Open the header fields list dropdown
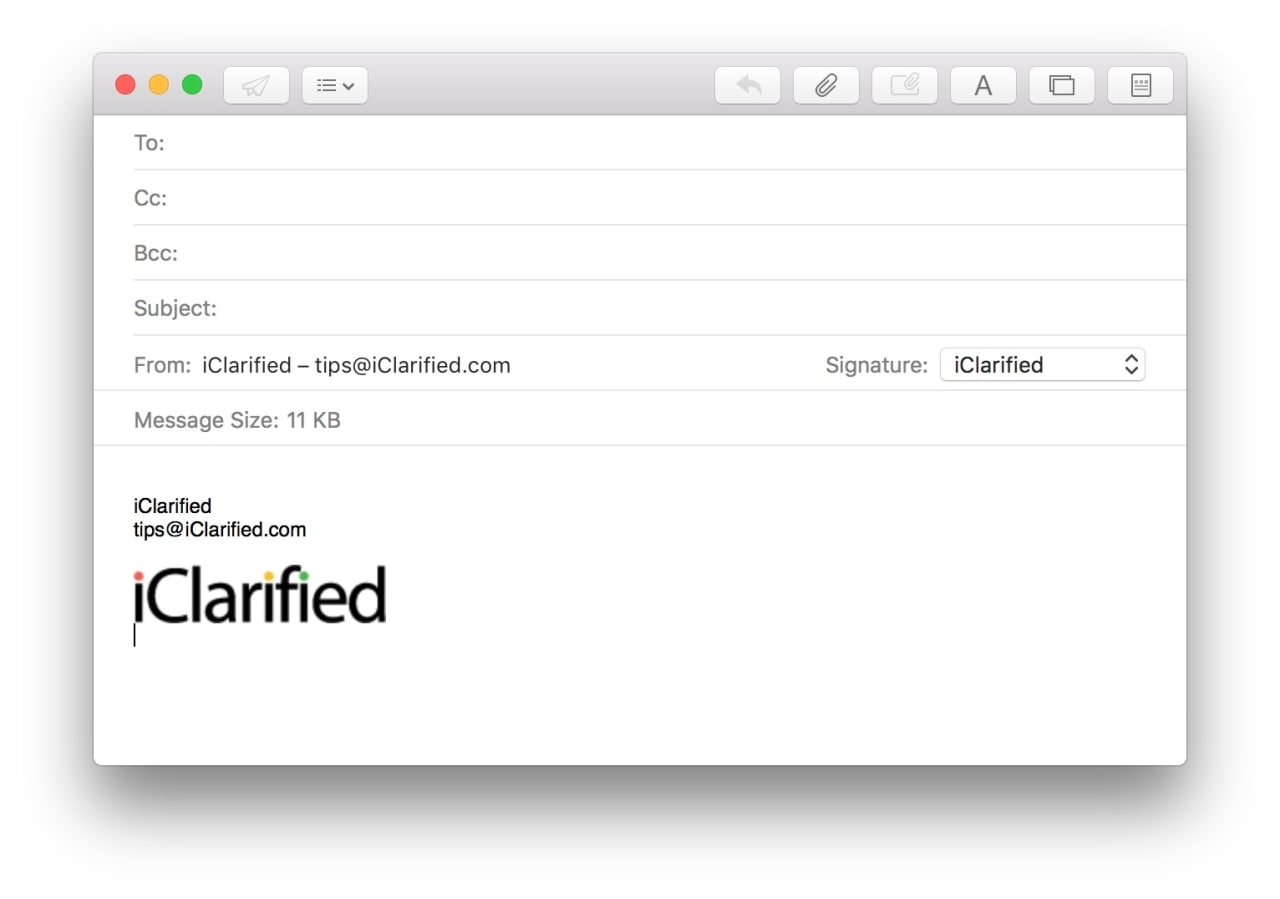This screenshot has height=899, width=1280. pyautogui.click(x=335, y=86)
